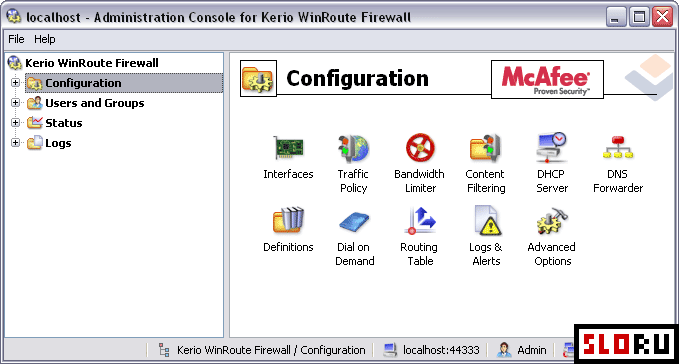Open the Logs & Alerts icon

click(x=487, y=220)
